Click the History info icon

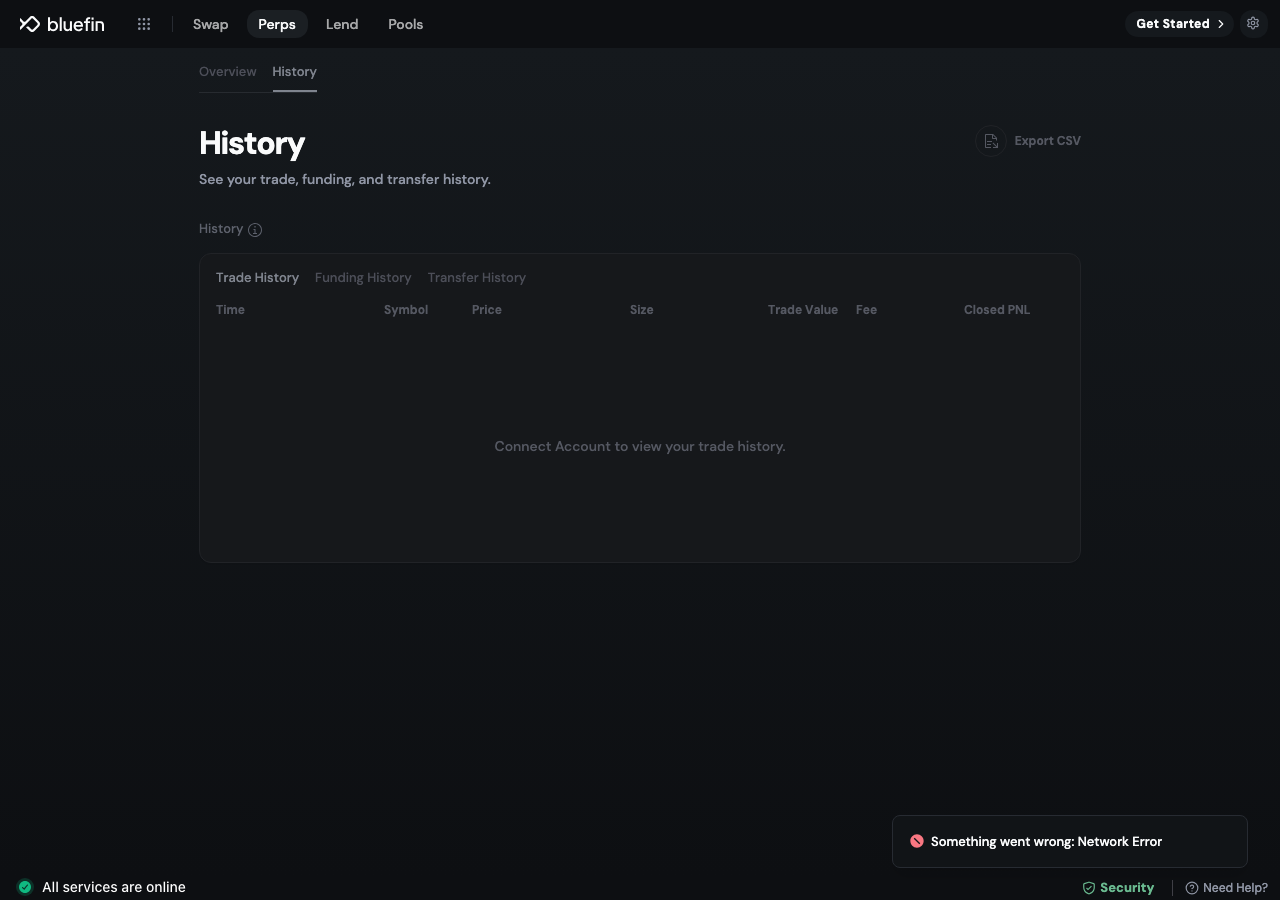[255, 230]
